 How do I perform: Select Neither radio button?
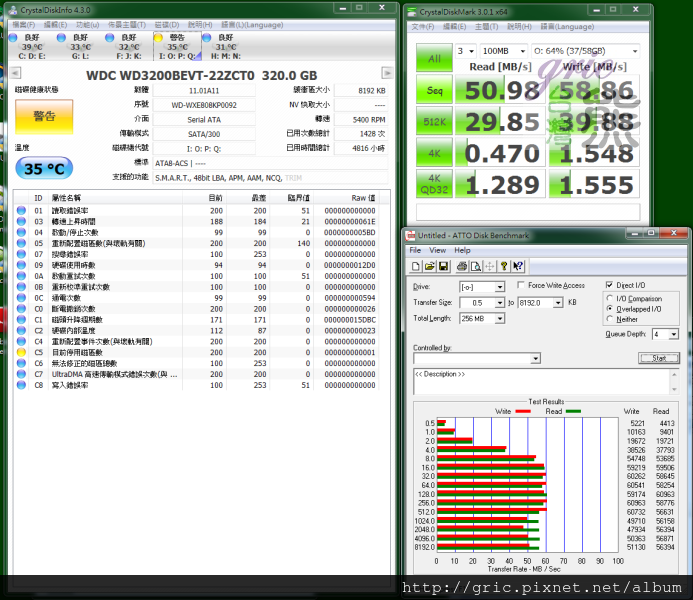coord(610,319)
